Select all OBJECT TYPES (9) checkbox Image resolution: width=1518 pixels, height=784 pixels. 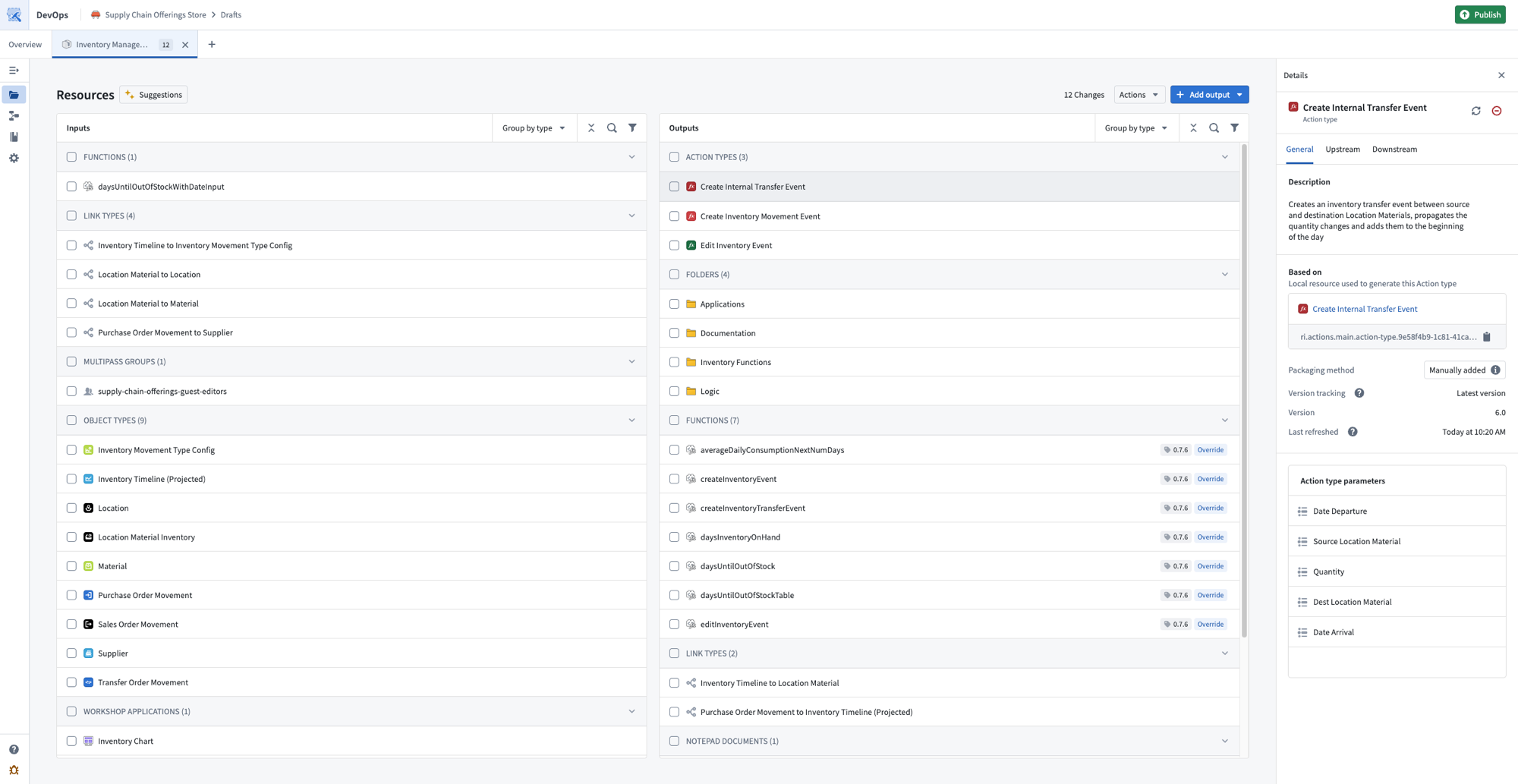click(x=71, y=420)
